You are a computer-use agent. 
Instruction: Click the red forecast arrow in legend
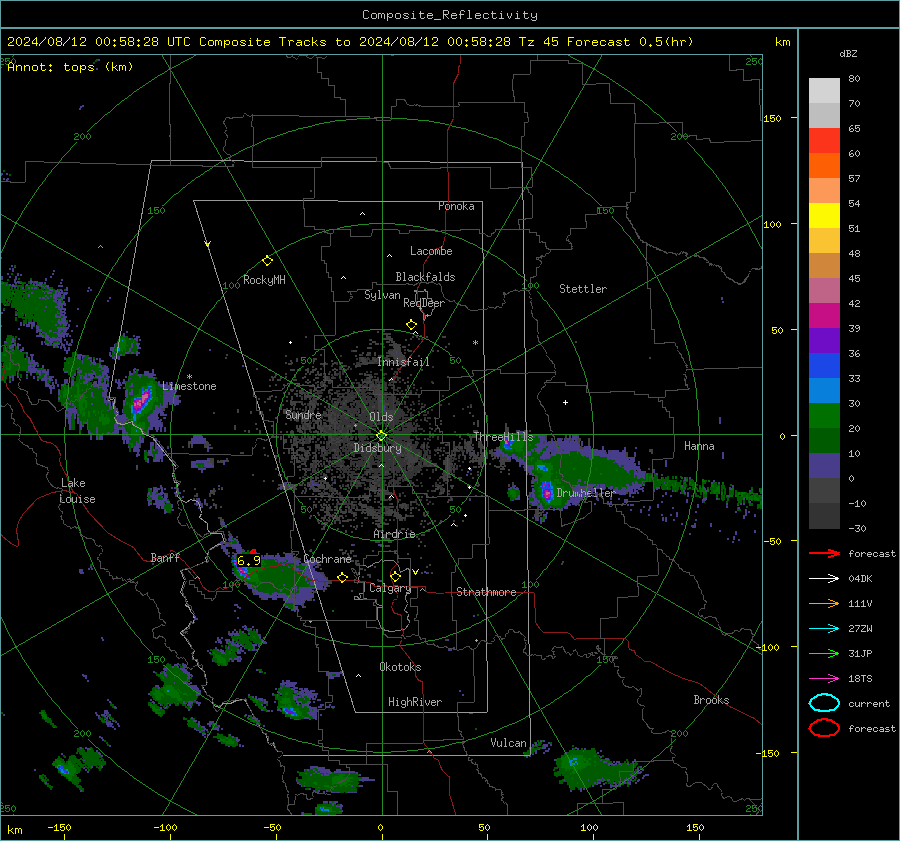pyautogui.click(x=824, y=553)
